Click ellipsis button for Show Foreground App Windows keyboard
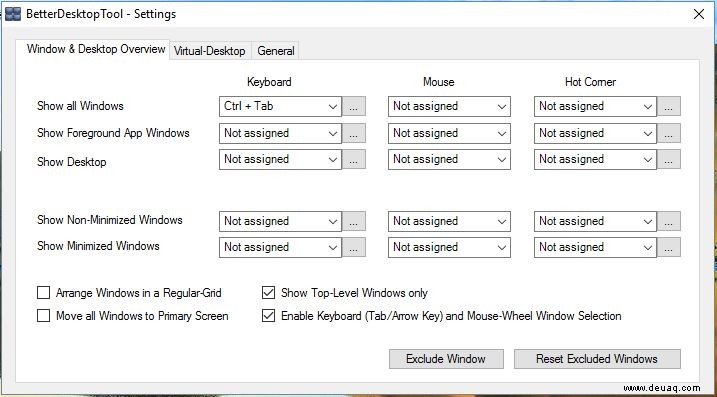This screenshot has height=397, width=717. pos(354,134)
